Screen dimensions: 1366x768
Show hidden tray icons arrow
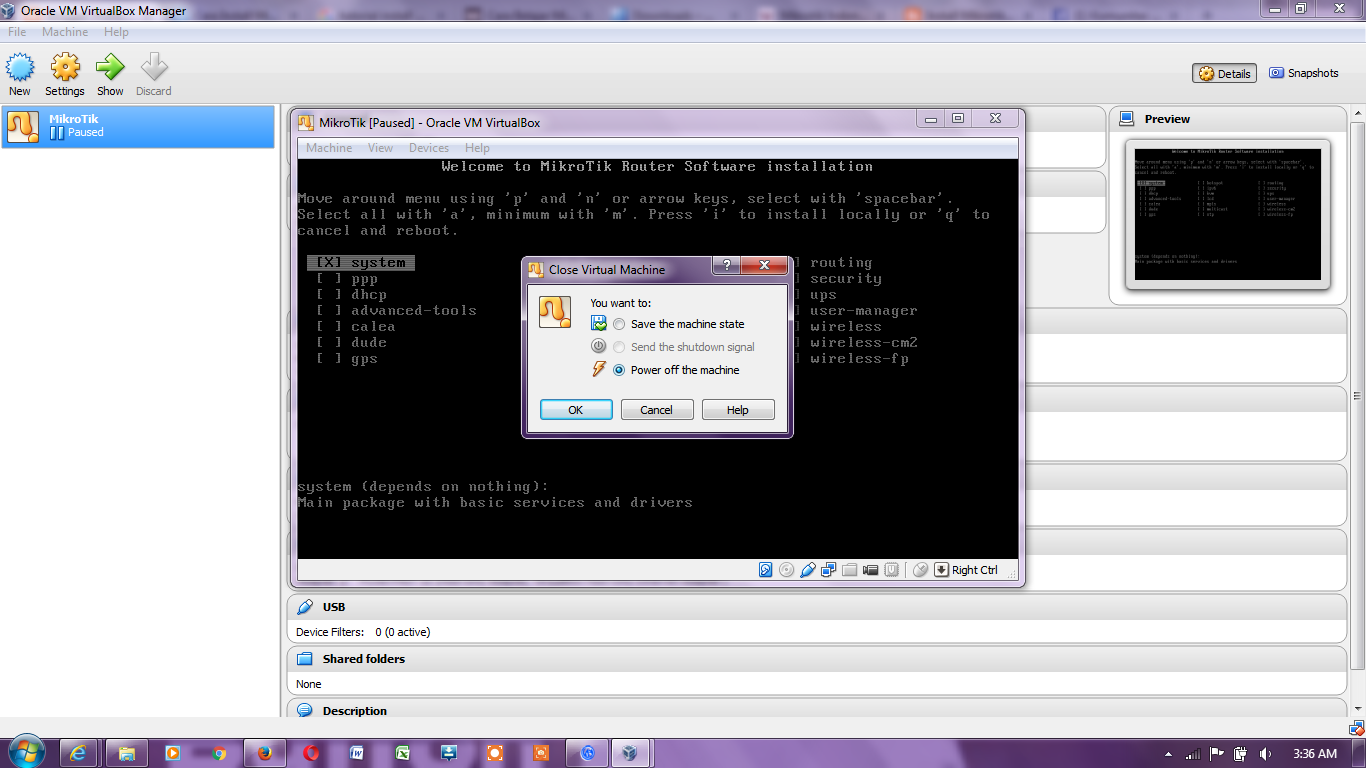(1169, 754)
